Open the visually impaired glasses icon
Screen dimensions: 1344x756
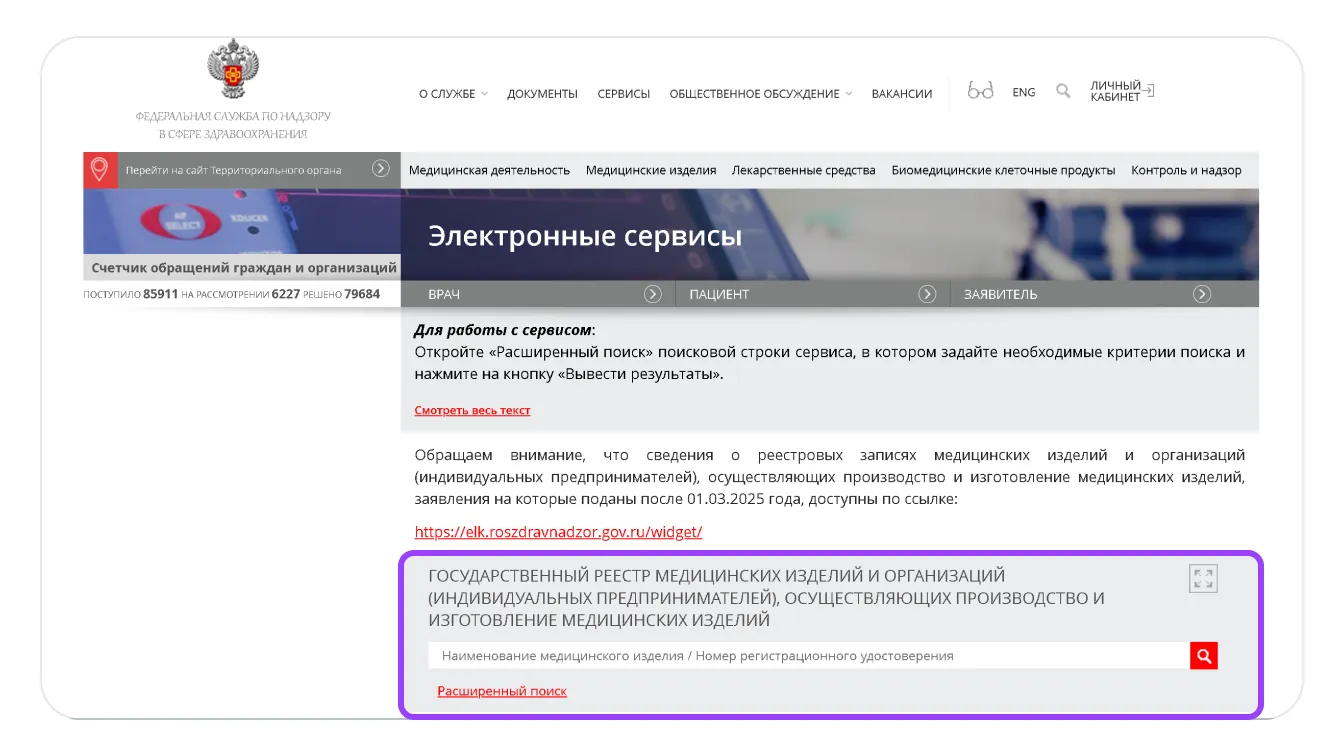980,91
